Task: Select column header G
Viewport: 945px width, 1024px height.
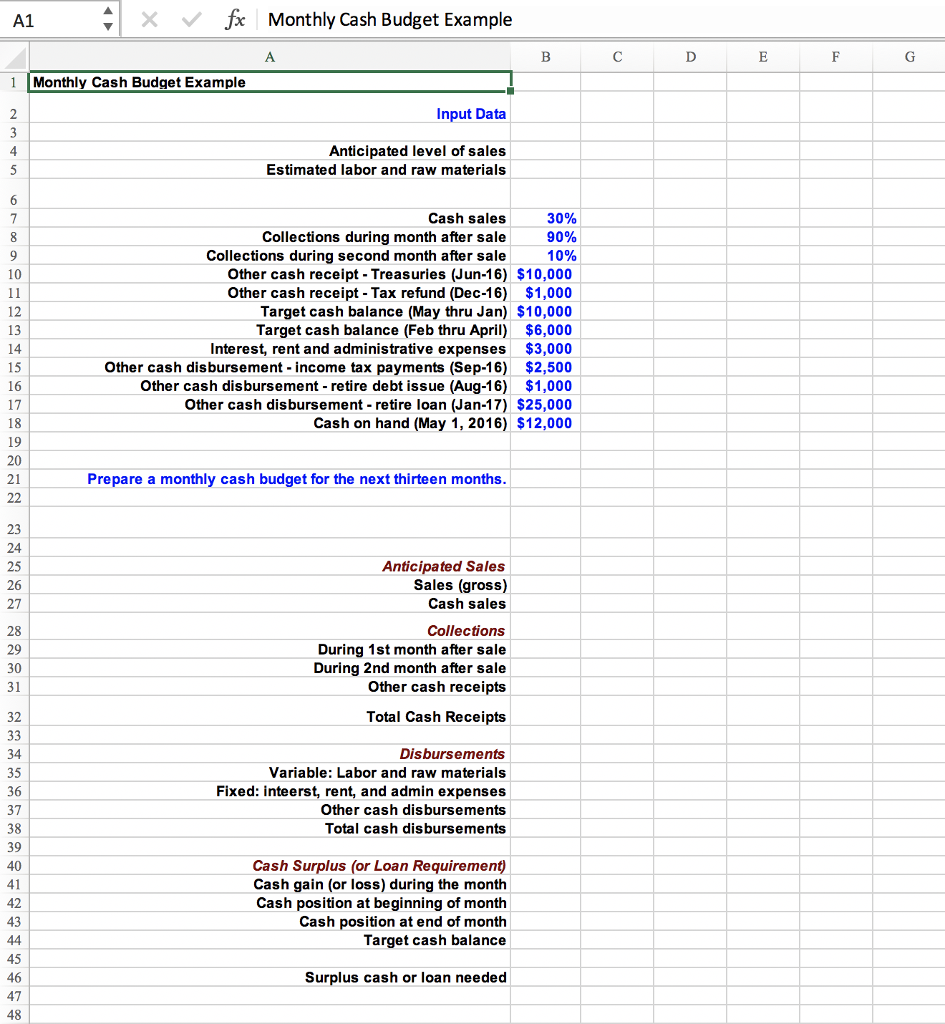Action: 908,57
